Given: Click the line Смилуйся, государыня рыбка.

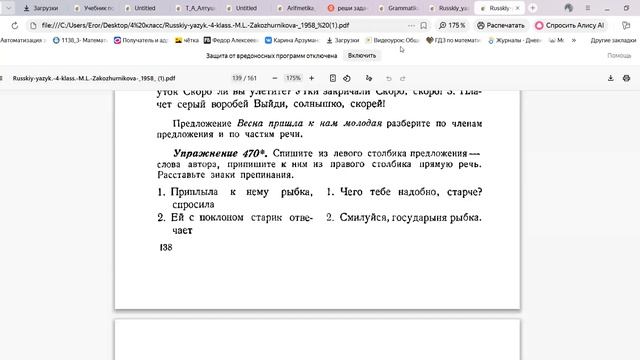Looking at the screenshot, I should (410, 218).
